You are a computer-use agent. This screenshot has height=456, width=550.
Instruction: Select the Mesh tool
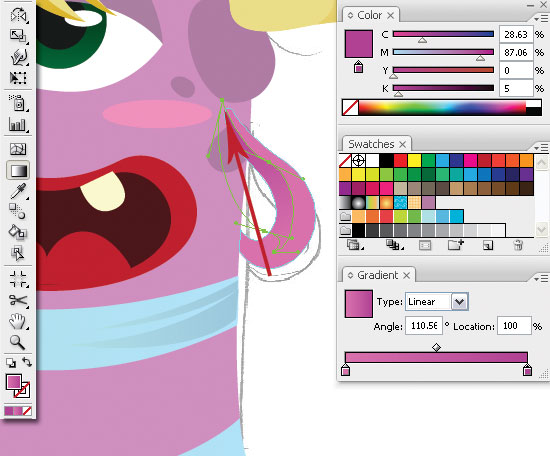[x=18, y=149]
